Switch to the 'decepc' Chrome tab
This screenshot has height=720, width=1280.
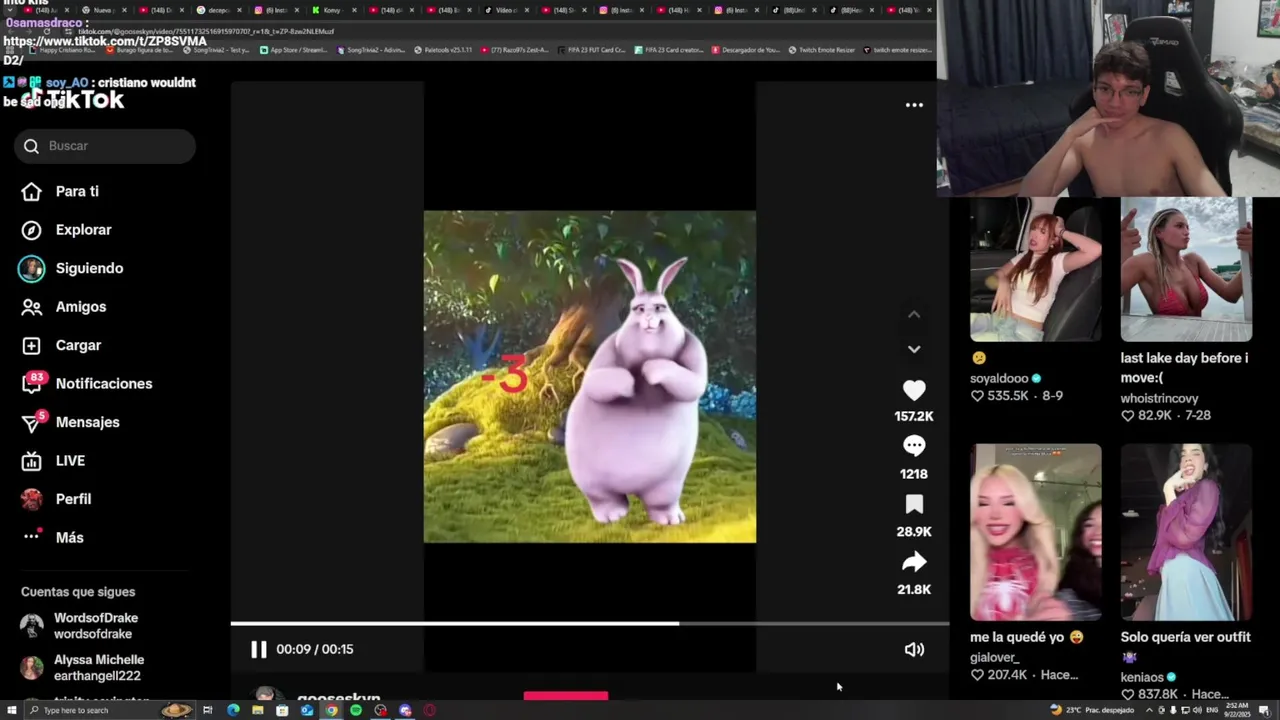pyautogui.click(x=218, y=10)
